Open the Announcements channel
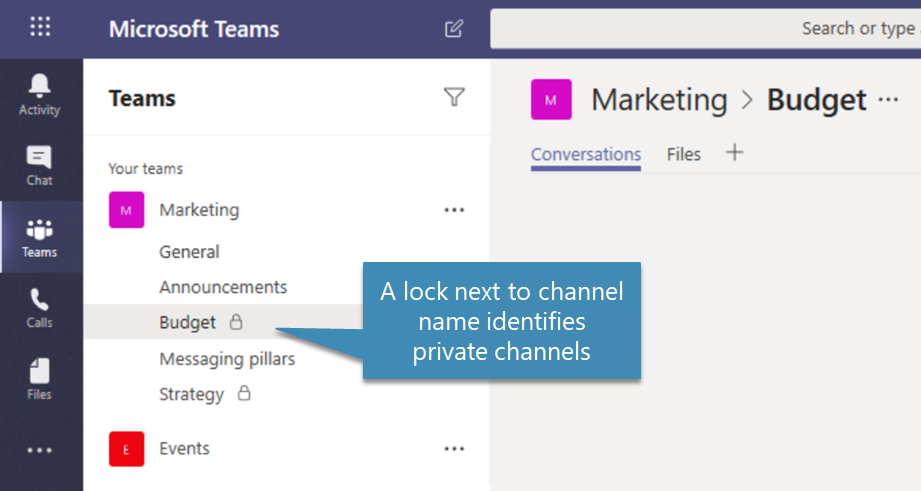Screen dimensions: 921x491 [x=223, y=287]
